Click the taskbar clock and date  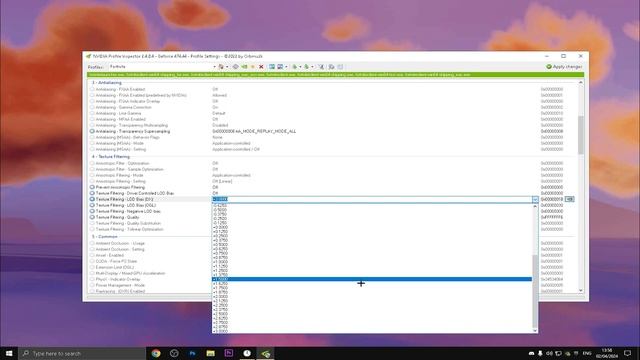tap(607, 353)
